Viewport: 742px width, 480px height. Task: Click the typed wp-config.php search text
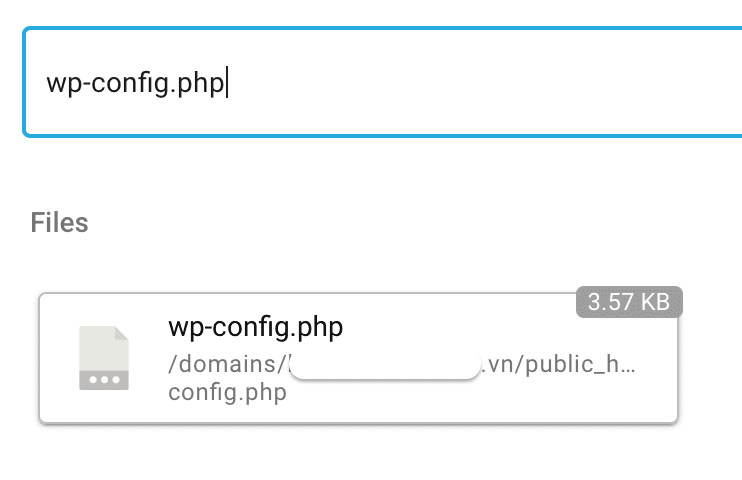click(x=135, y=82)
